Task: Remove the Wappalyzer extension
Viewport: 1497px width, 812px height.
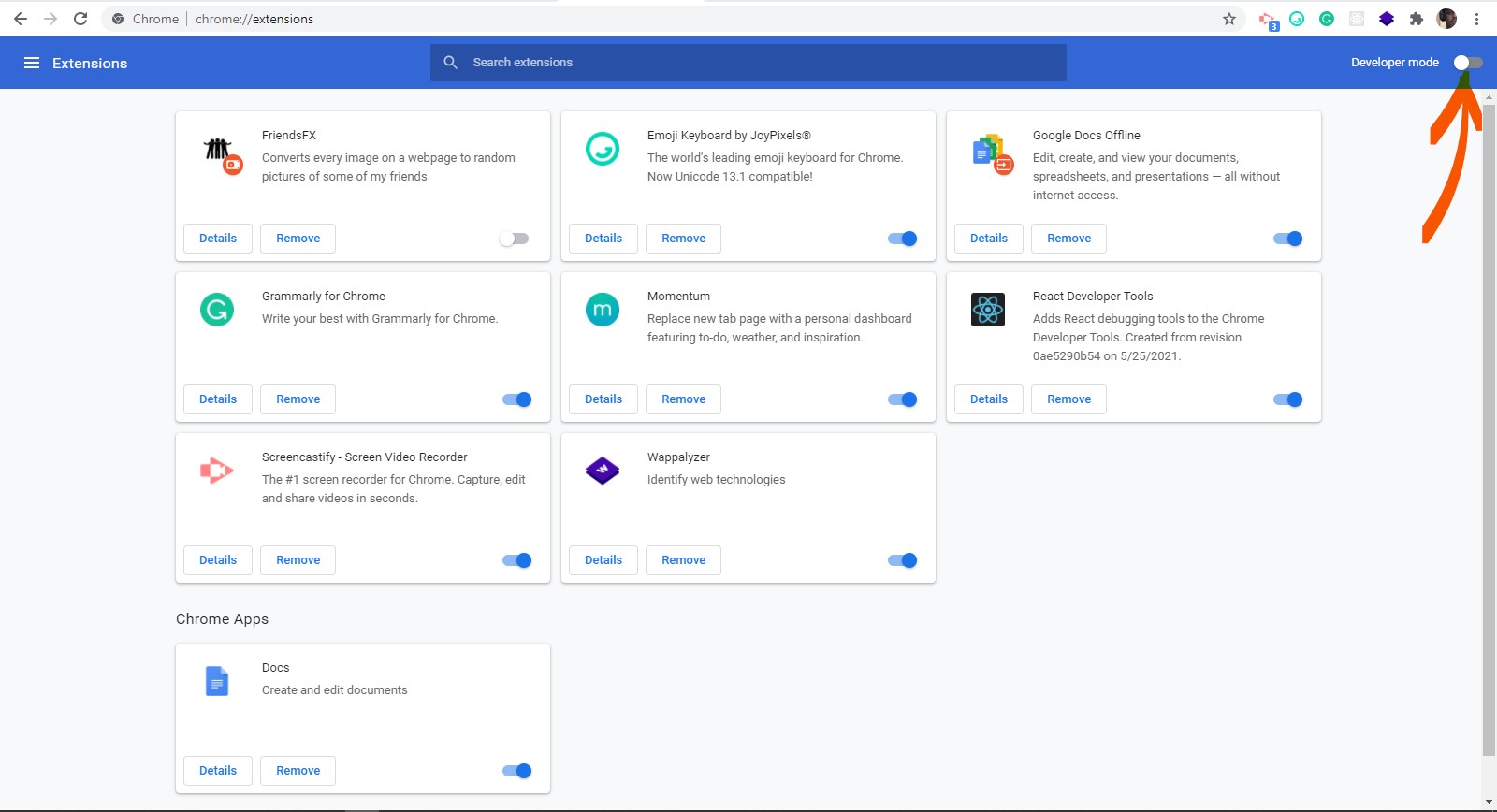Action: click(x=684, y=560)
